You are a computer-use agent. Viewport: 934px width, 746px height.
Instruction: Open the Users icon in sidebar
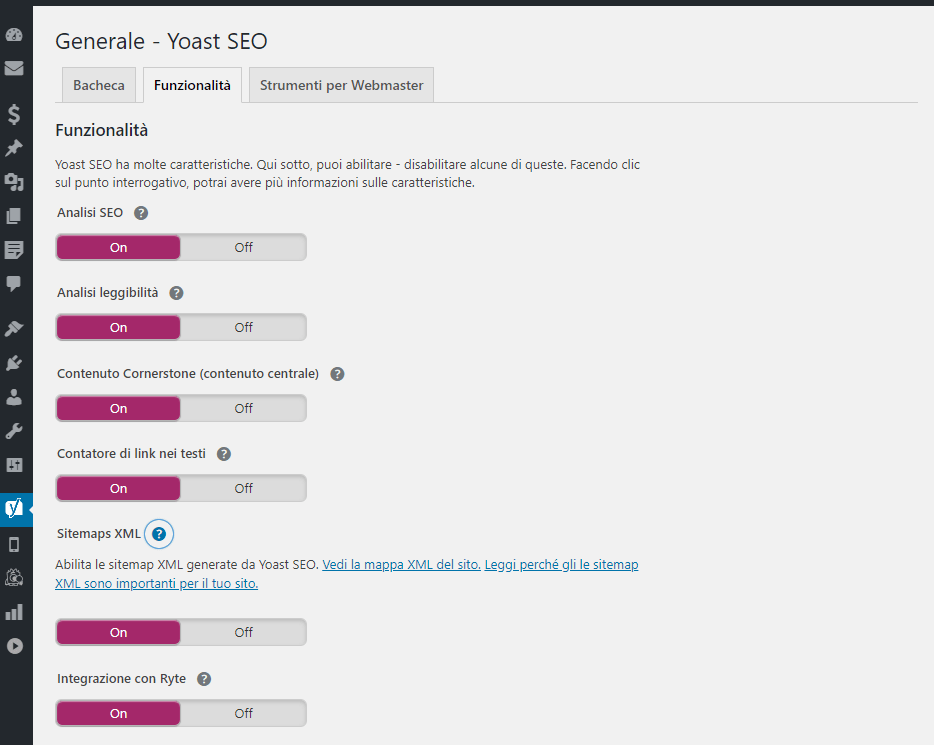pos(14,397)
